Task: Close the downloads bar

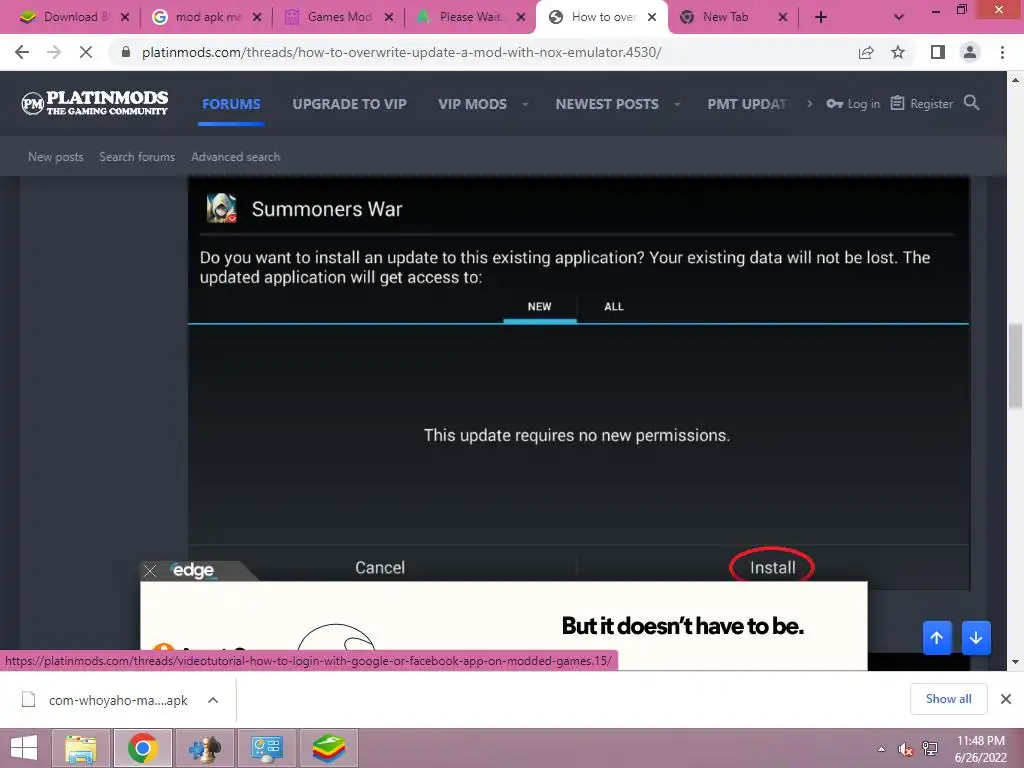Action: pyautogui.click(x=1006, y=699)
